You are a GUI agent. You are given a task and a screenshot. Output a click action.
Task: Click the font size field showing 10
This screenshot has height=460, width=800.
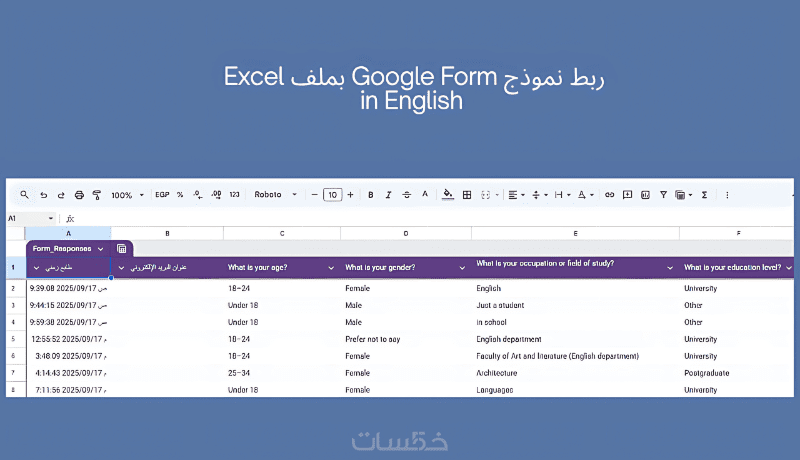click(x=333, y=195)
